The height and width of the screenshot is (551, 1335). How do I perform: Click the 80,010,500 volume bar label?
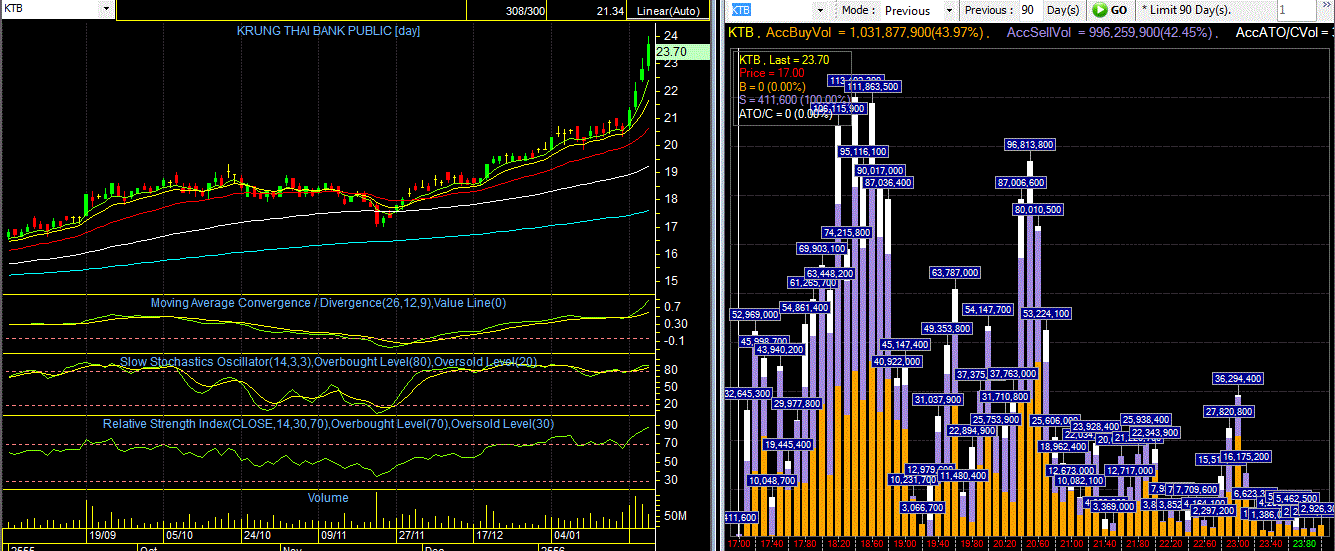(x=1038, y=211)
